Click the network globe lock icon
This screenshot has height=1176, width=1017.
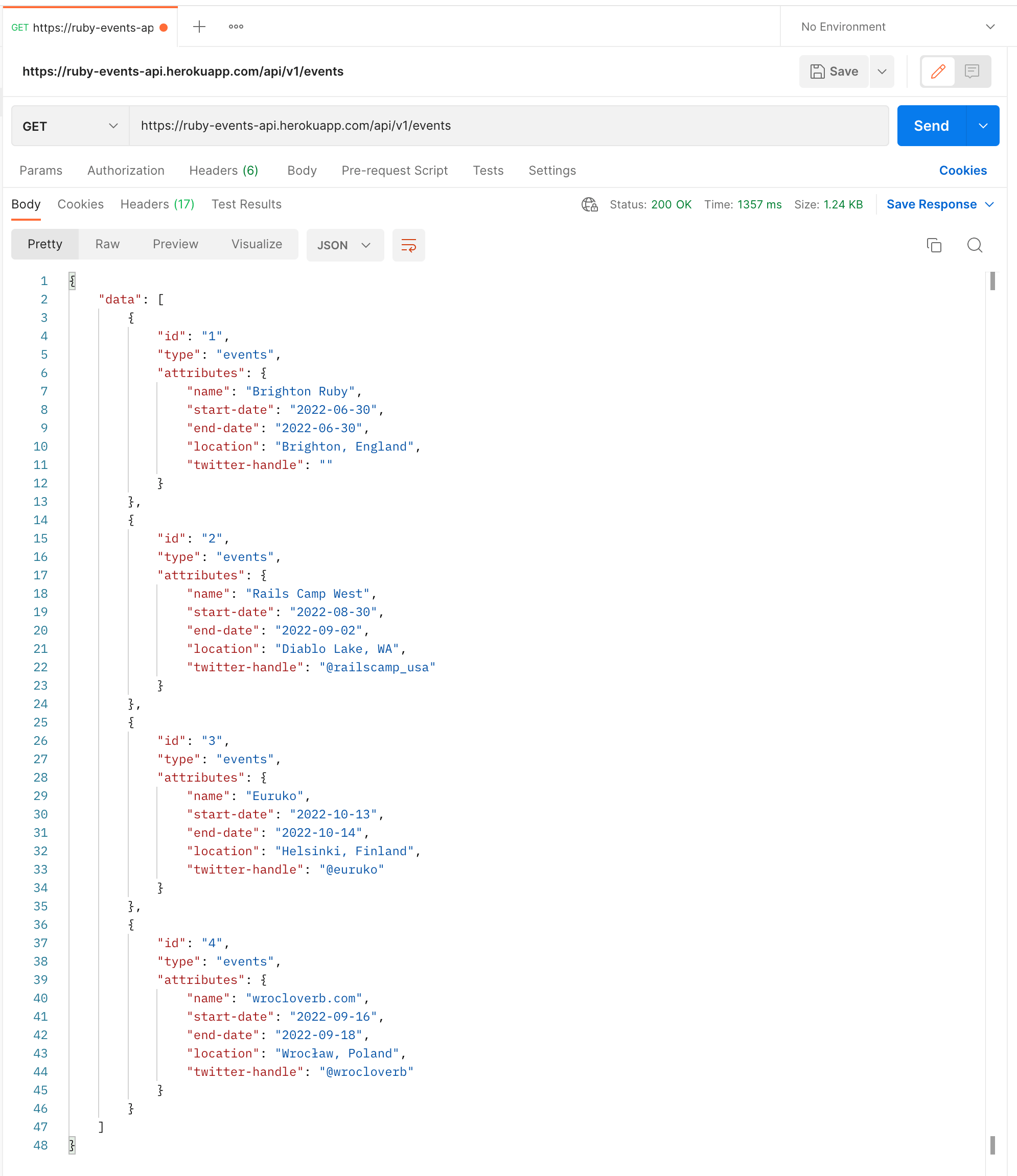pyautogui.click(x=589, y=204)
